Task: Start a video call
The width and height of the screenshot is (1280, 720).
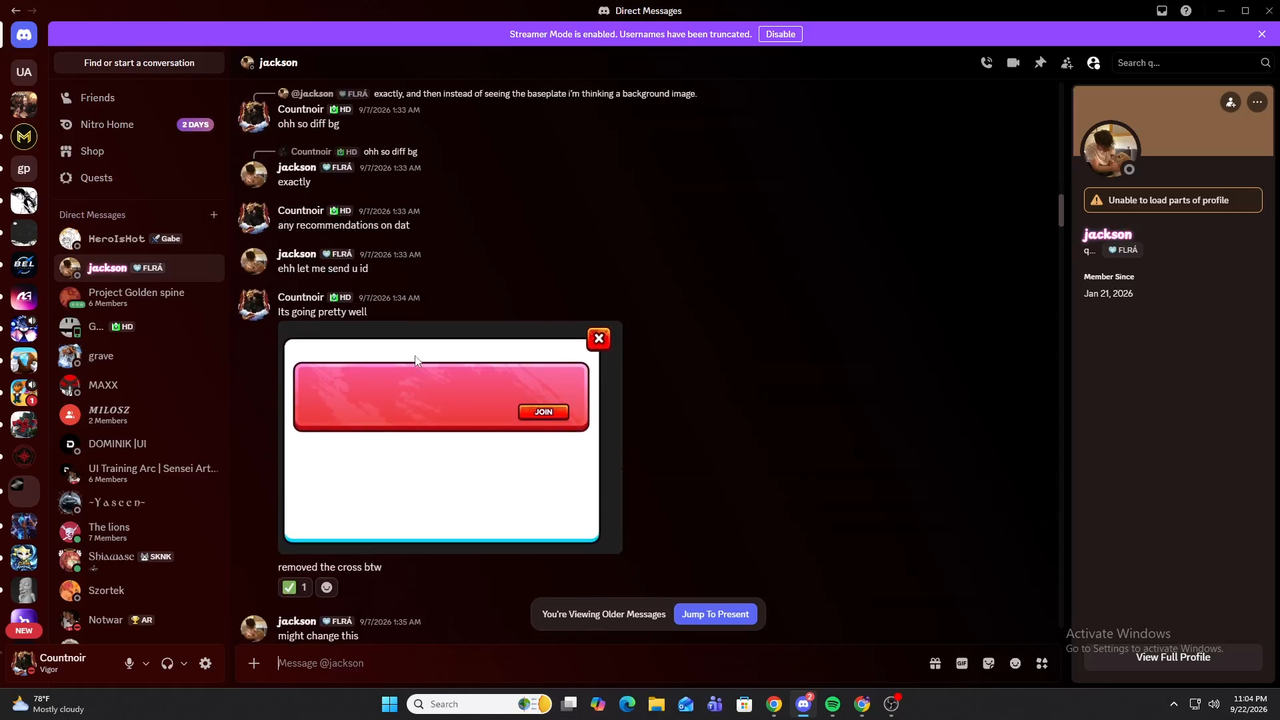Action: pos(1013,63)
